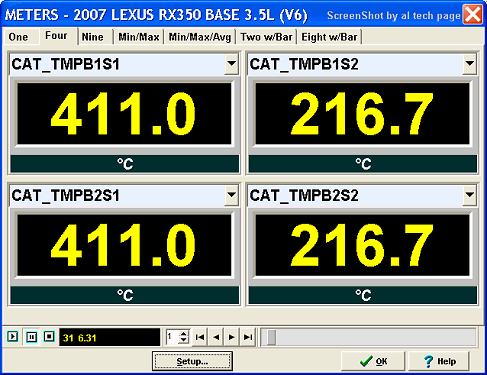Stop the recording playback
The image size is (487, 375).
point(49,336)
